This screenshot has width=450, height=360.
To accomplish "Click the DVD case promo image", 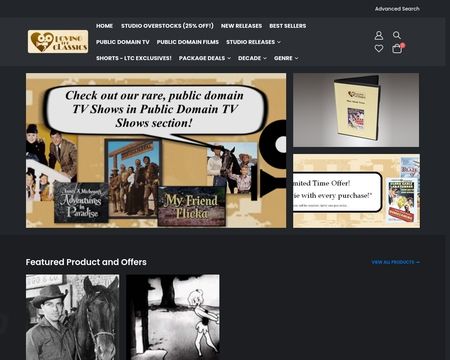I will 356,110.
